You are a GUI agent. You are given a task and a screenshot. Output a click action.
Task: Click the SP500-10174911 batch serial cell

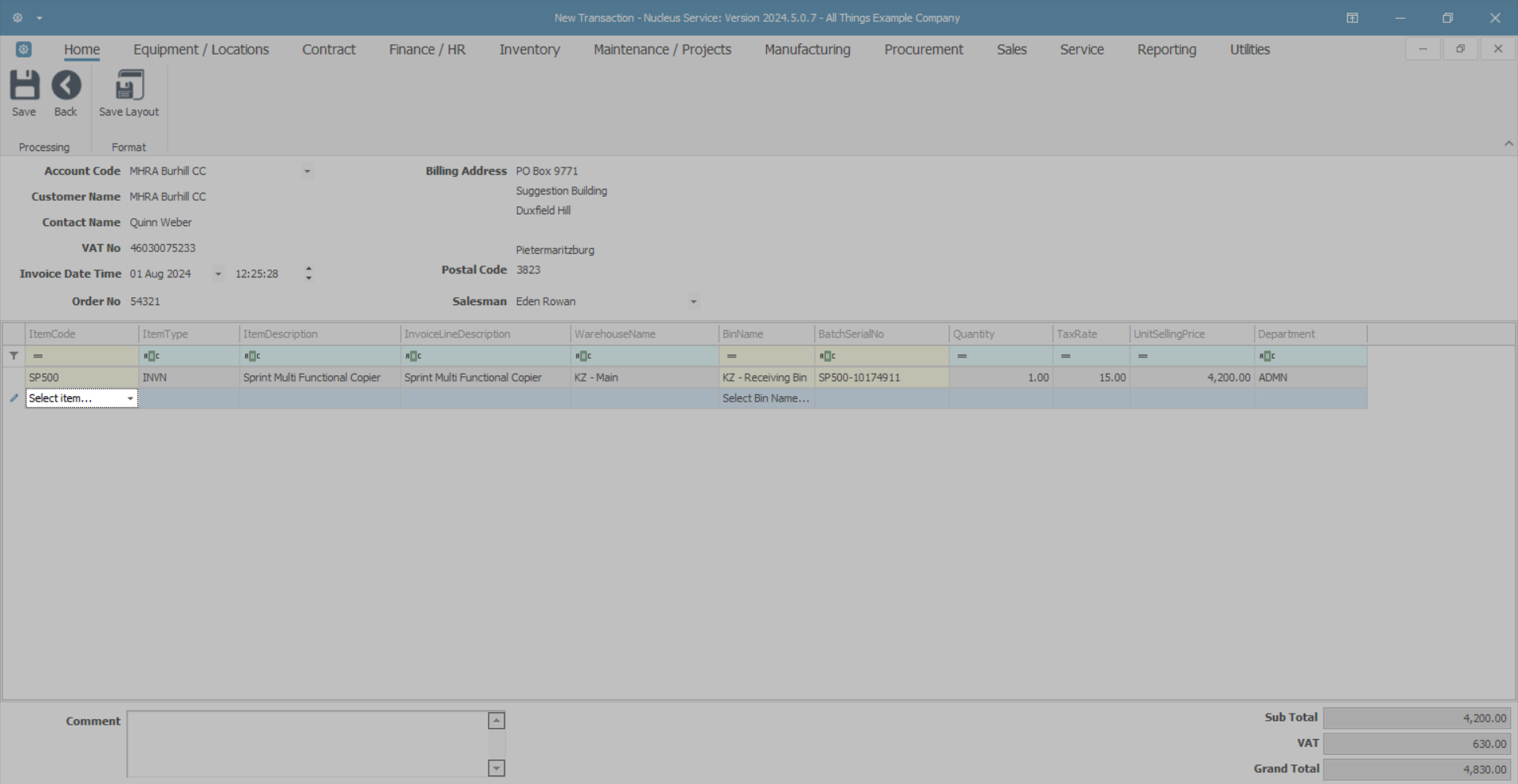pyautogui.click(x=882, y=378)
